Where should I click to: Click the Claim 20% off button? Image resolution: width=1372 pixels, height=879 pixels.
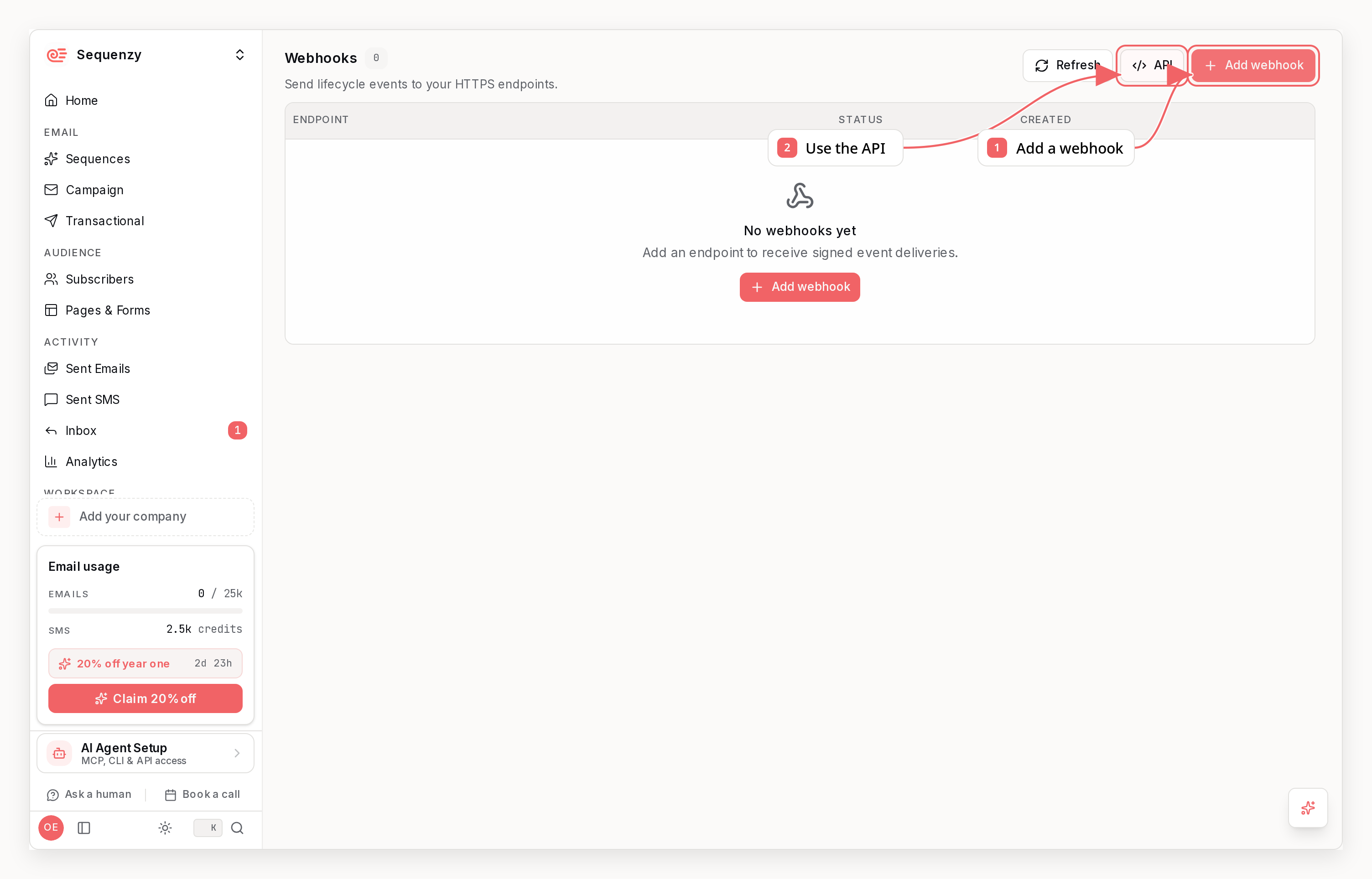[146, 698]
